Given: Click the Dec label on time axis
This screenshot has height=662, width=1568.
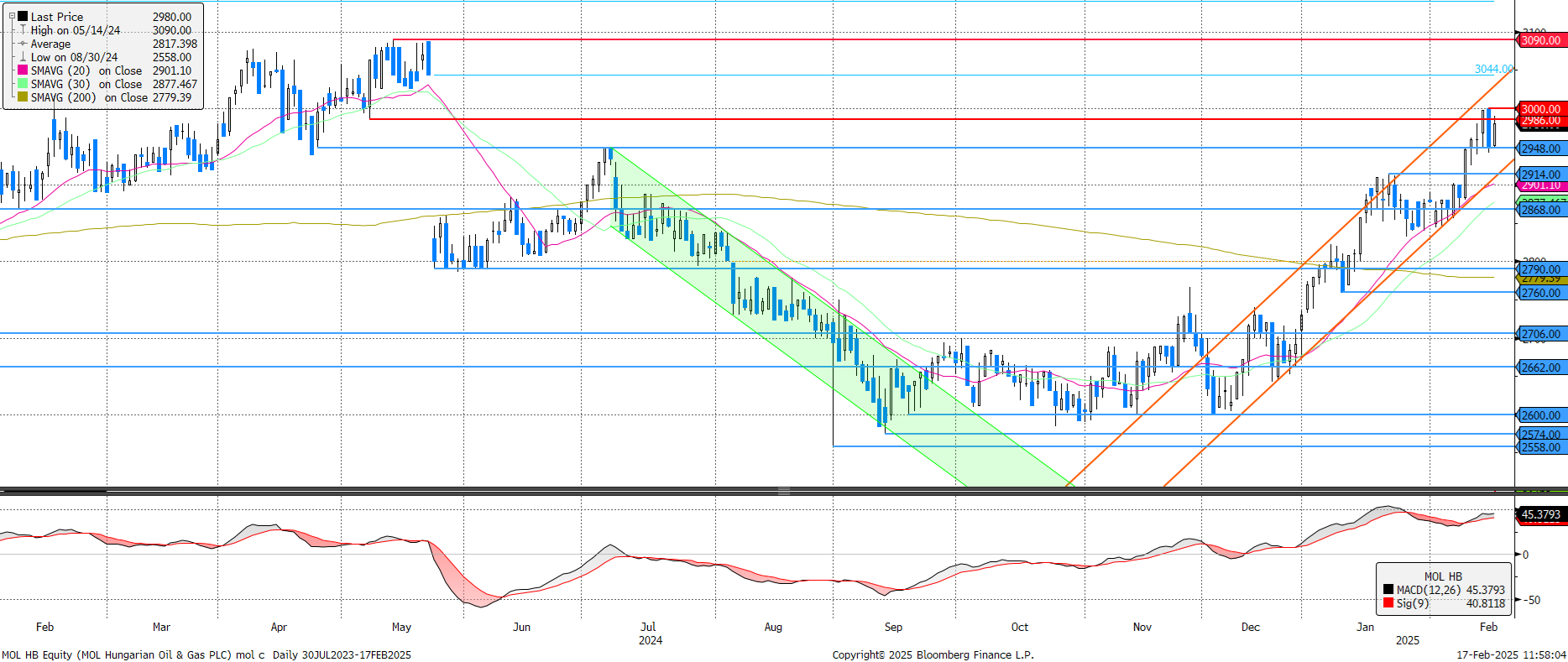Looking at the screenshot, I should (1251, 627).
